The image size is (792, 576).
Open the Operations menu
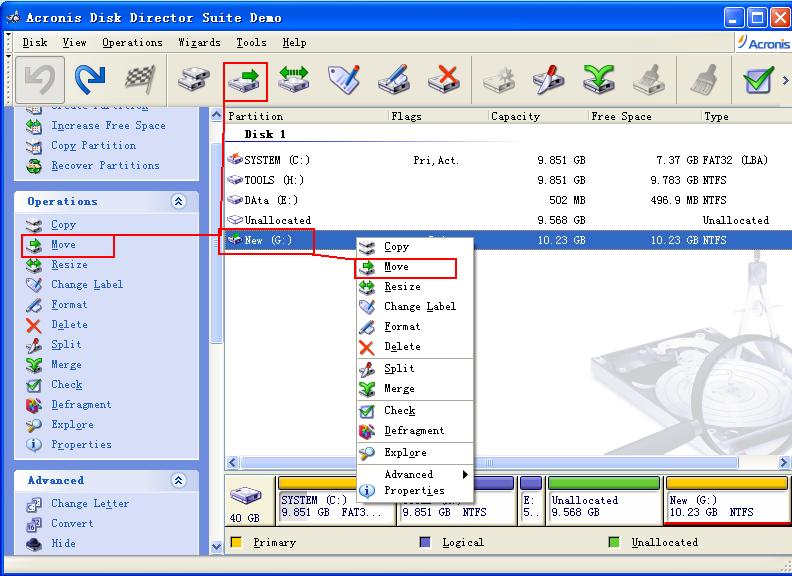point(132,42)
